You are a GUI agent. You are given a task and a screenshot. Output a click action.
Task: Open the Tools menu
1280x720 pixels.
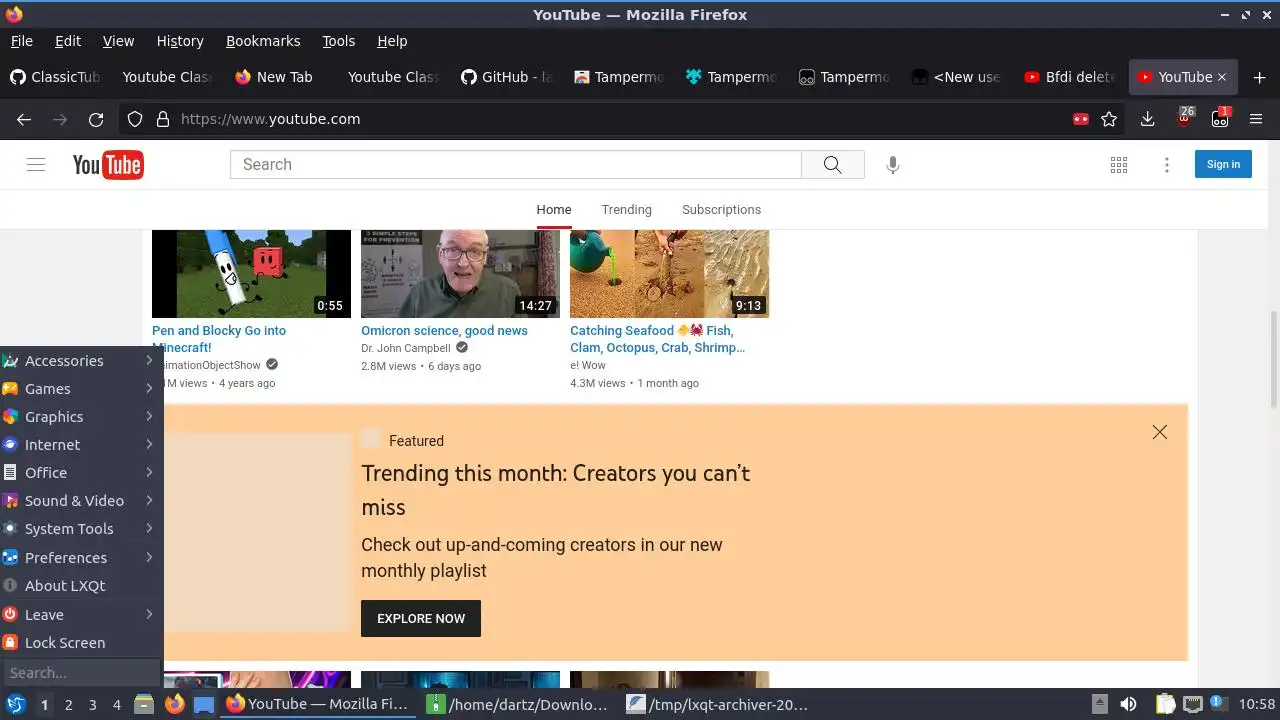pos(338,41)
